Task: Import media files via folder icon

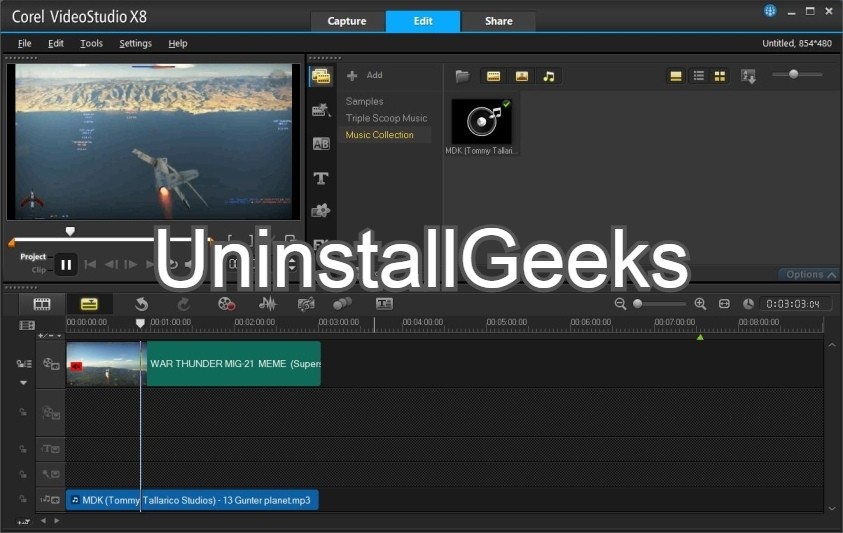Action: [462, 76]
